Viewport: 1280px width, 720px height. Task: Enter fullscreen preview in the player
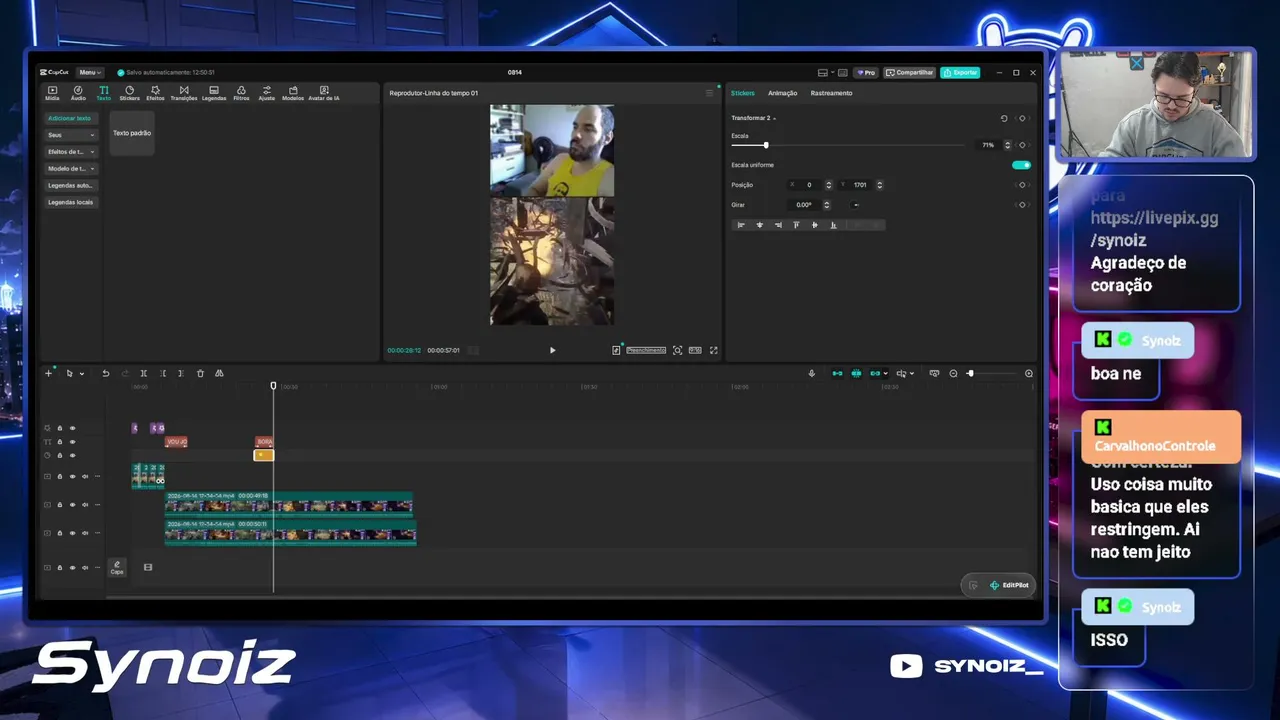(714, 350)
